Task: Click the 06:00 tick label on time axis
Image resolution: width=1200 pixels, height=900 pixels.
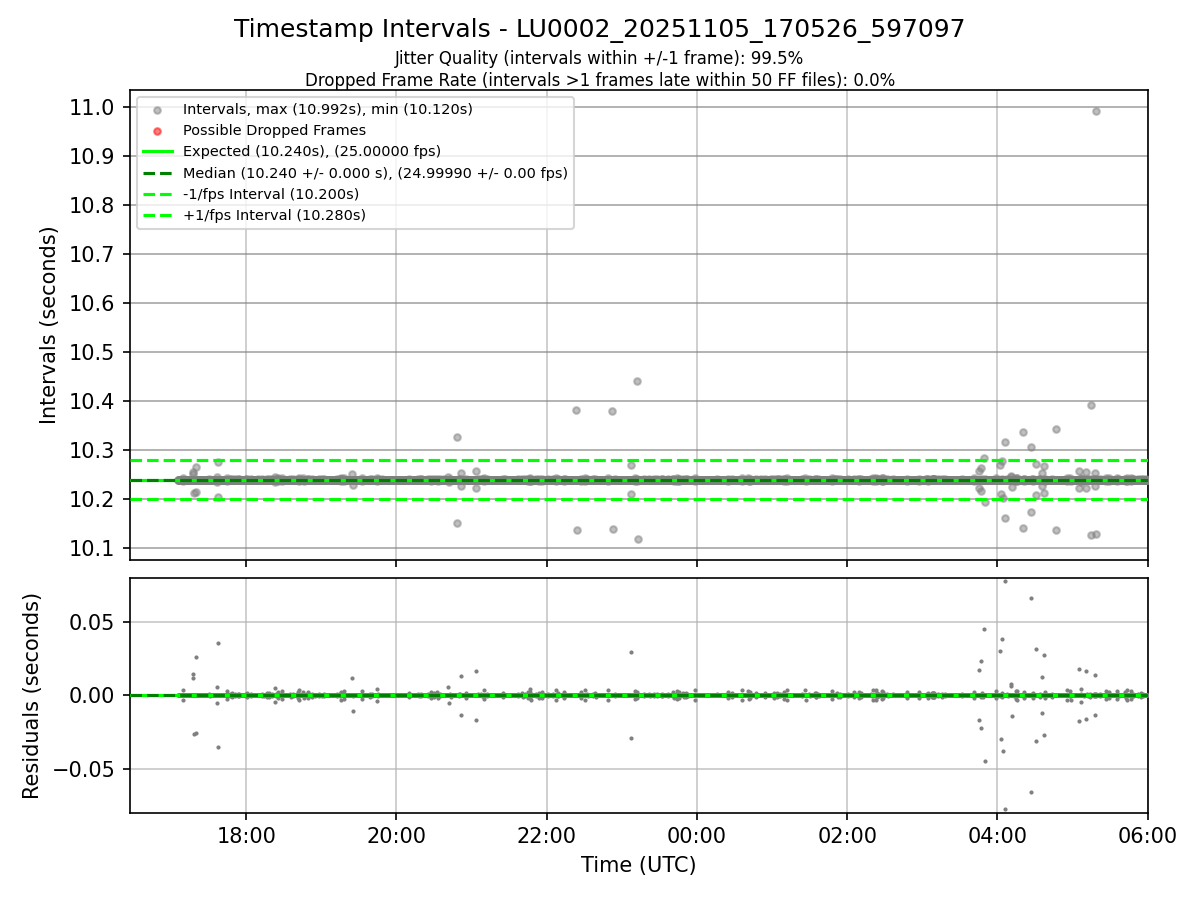Action: point(1148,834)
